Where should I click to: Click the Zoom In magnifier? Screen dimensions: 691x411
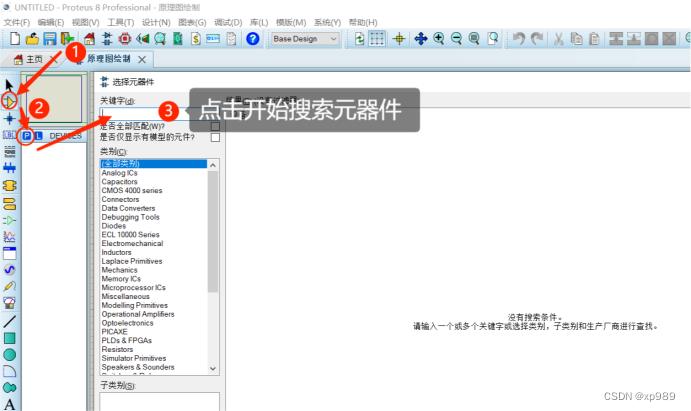pyautogui.click(x=438, y=39)
